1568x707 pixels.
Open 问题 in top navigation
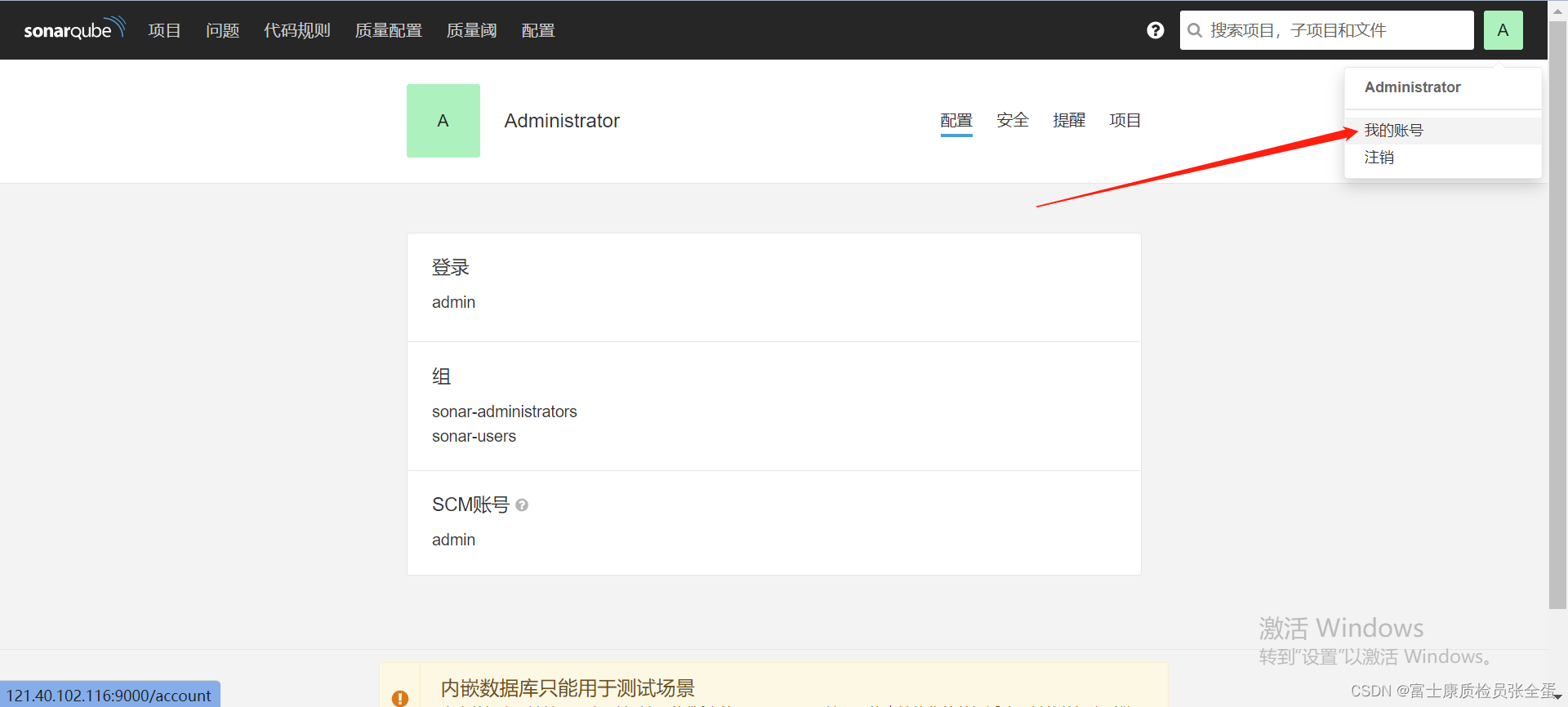click(222, 30)
